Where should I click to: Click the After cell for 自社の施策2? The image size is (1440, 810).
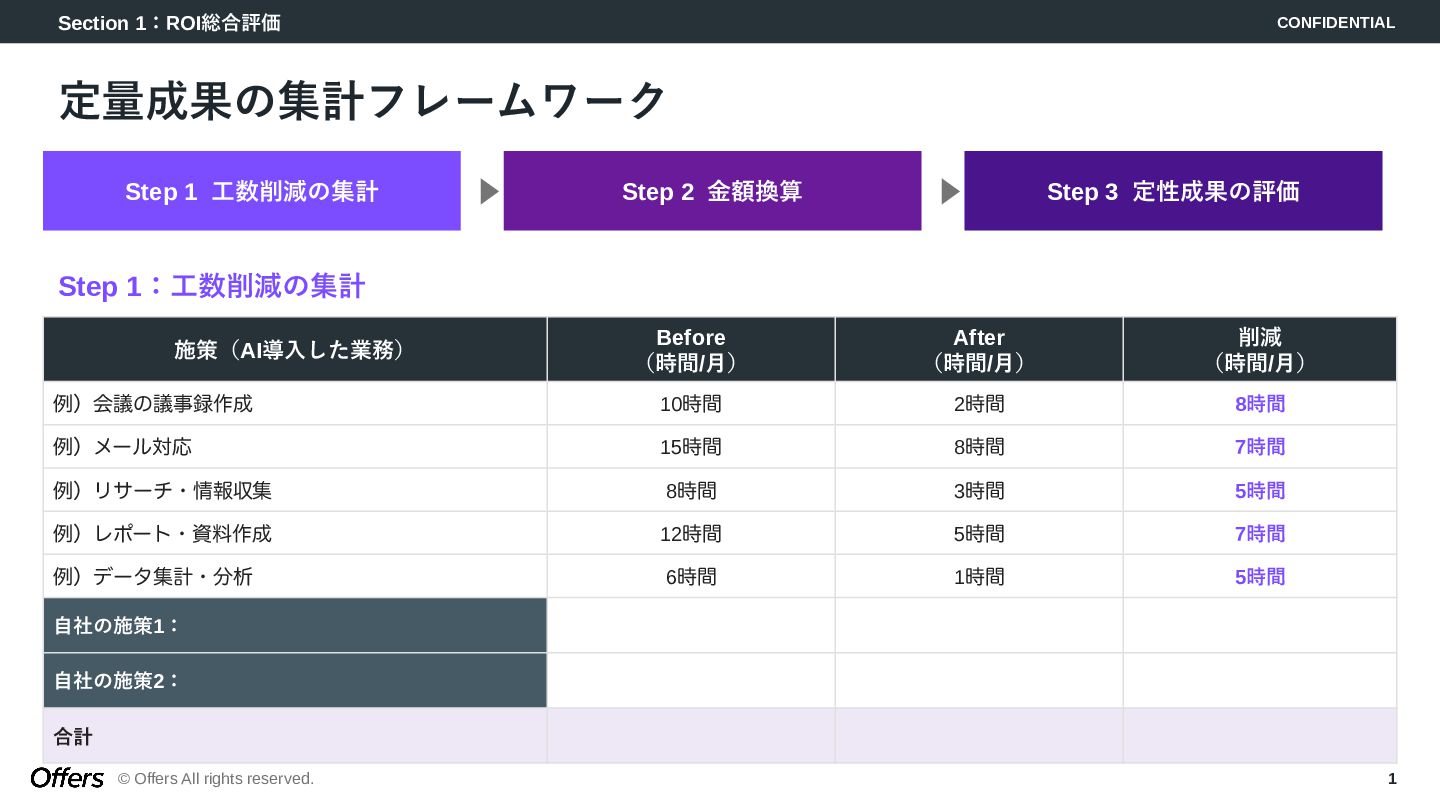point(979,681)
